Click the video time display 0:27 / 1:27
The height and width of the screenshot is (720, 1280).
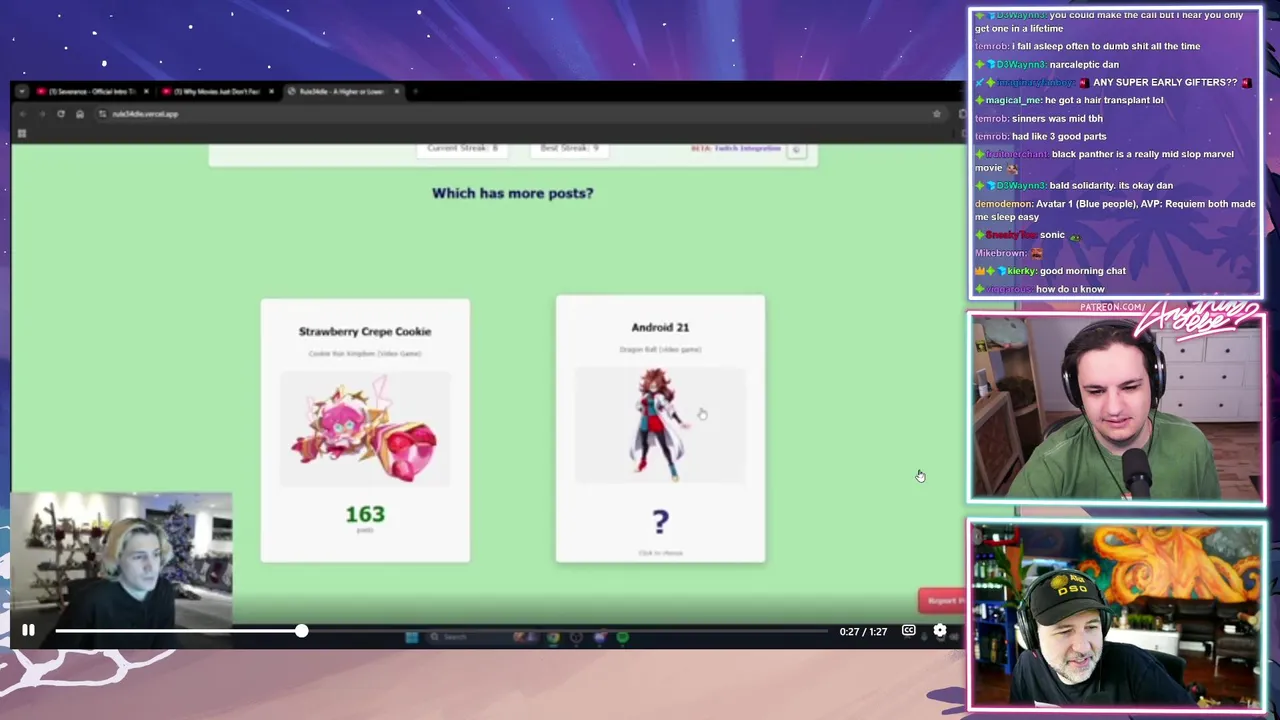pyautogui.click(x=863, y=631)
